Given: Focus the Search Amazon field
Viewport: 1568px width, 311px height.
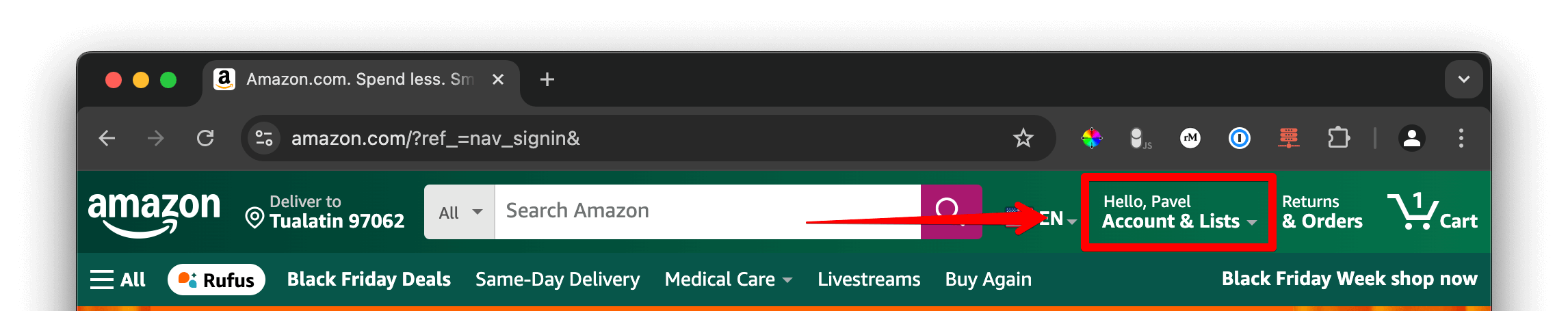Looking at the screenshot, I should point(707,211).
